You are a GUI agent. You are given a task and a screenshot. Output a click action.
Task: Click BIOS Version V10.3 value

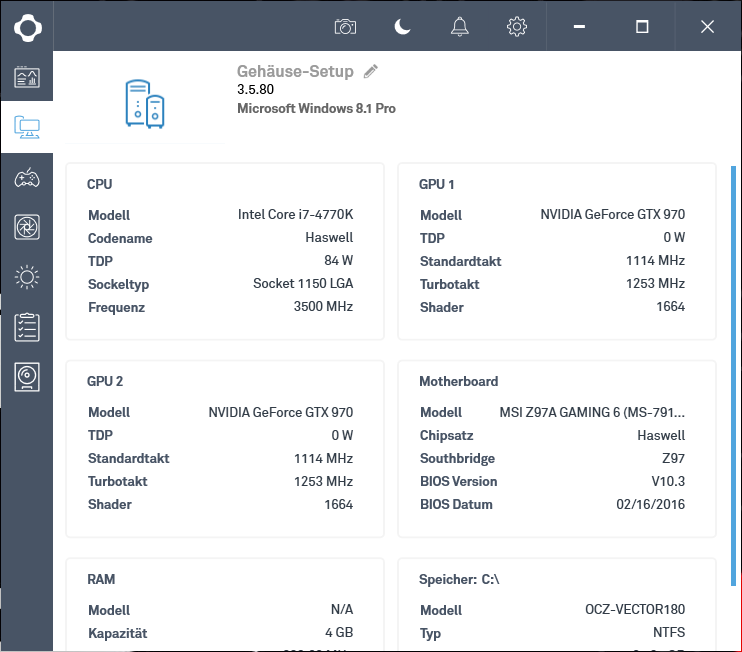[668, 481]
